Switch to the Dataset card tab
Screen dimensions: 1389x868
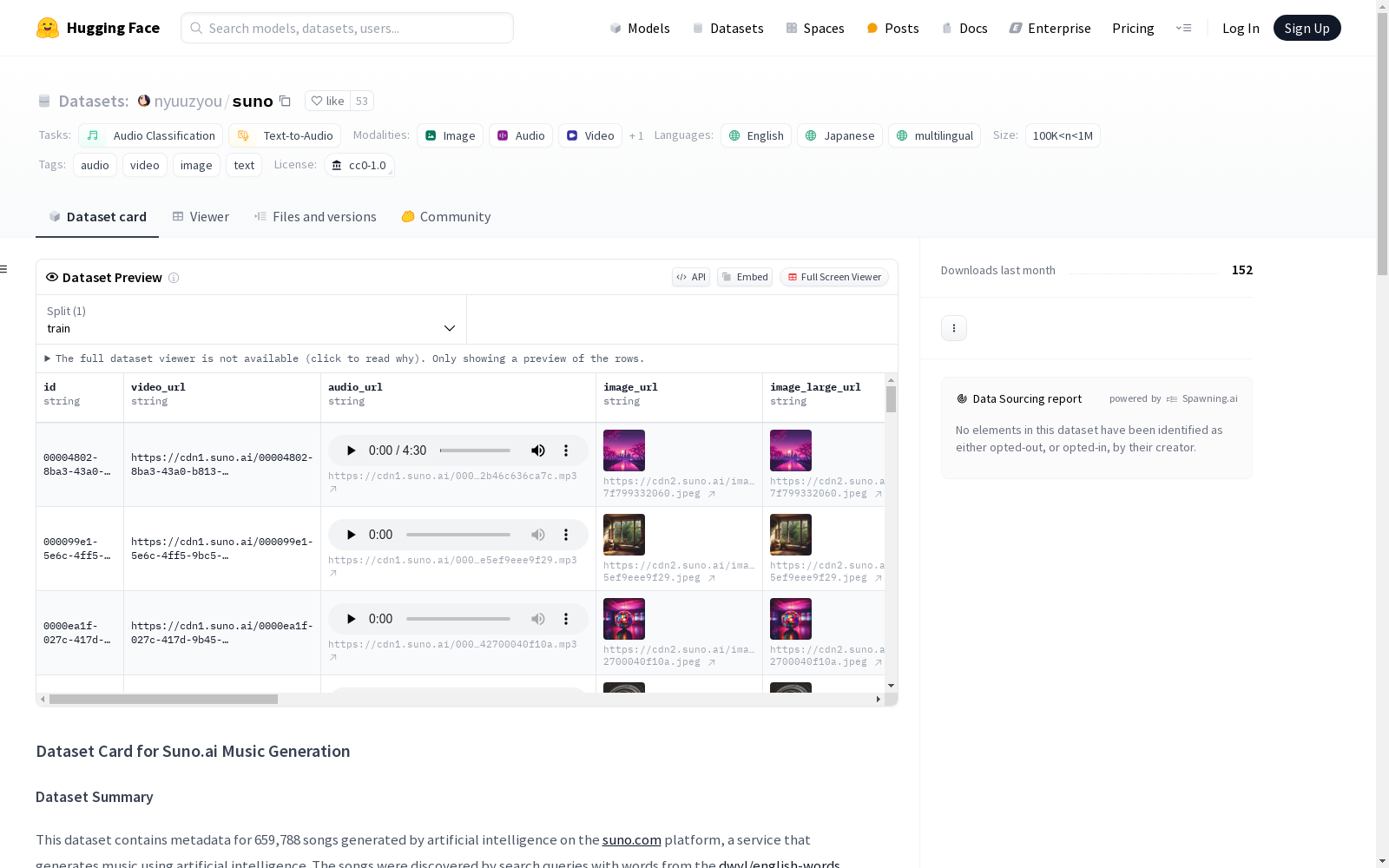tap(97, 217)
